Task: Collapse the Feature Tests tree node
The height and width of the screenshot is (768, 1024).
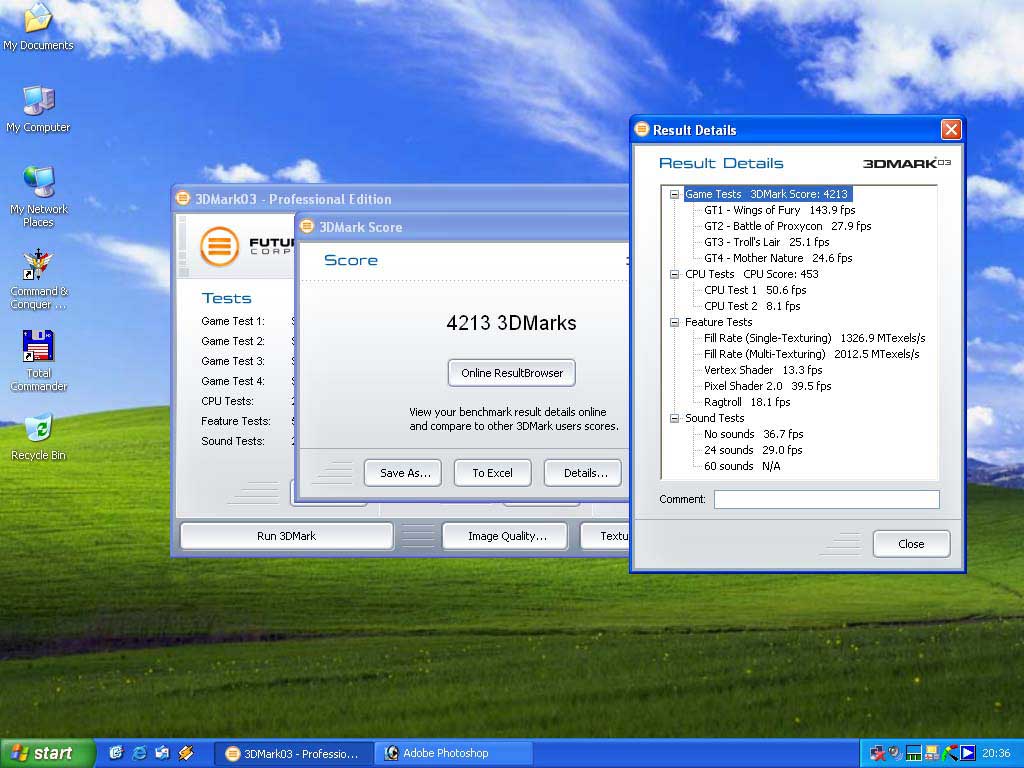Action: point(675,322)
